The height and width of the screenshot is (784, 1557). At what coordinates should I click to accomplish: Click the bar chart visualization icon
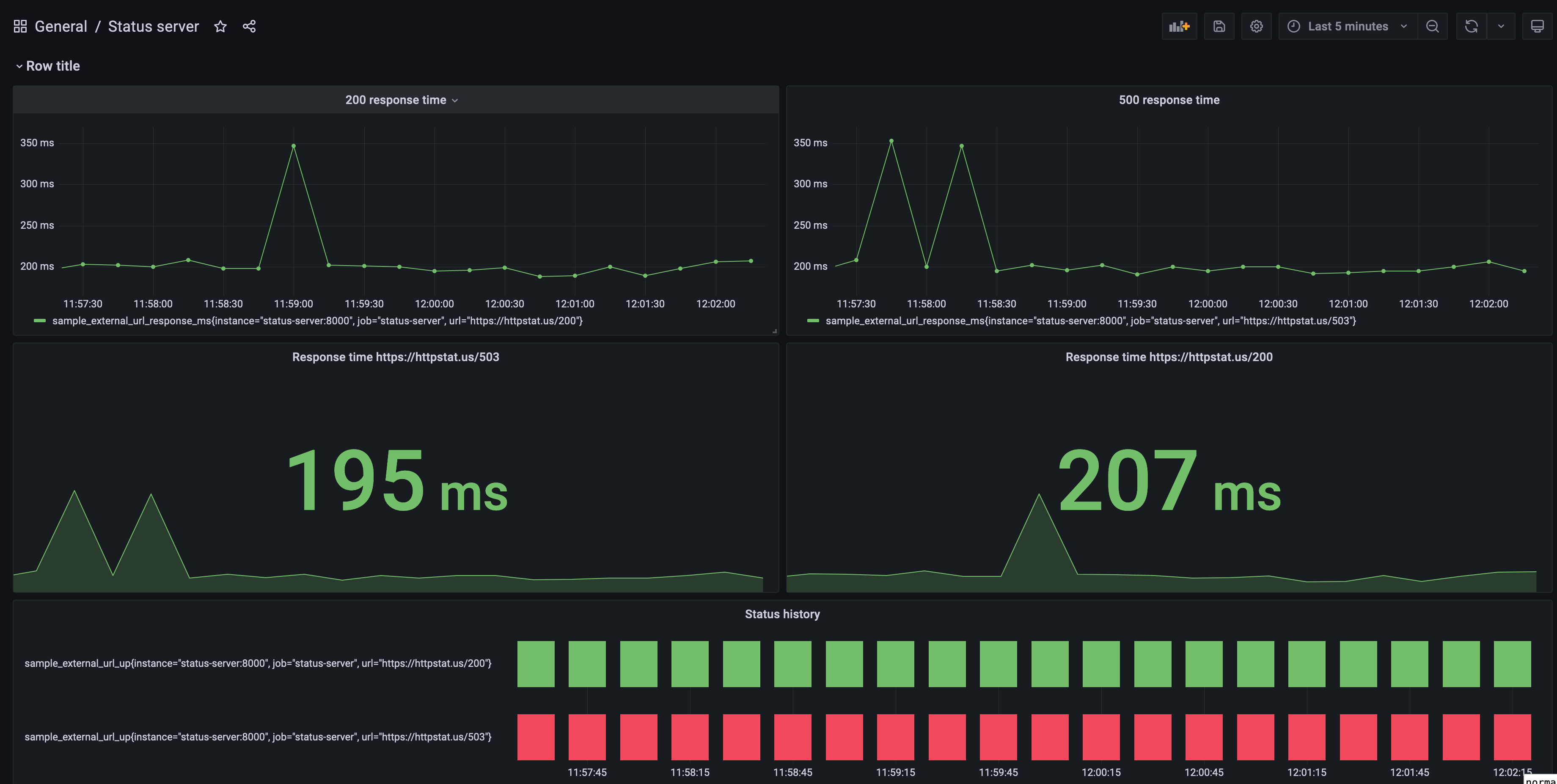click(x=1179, y=25)
